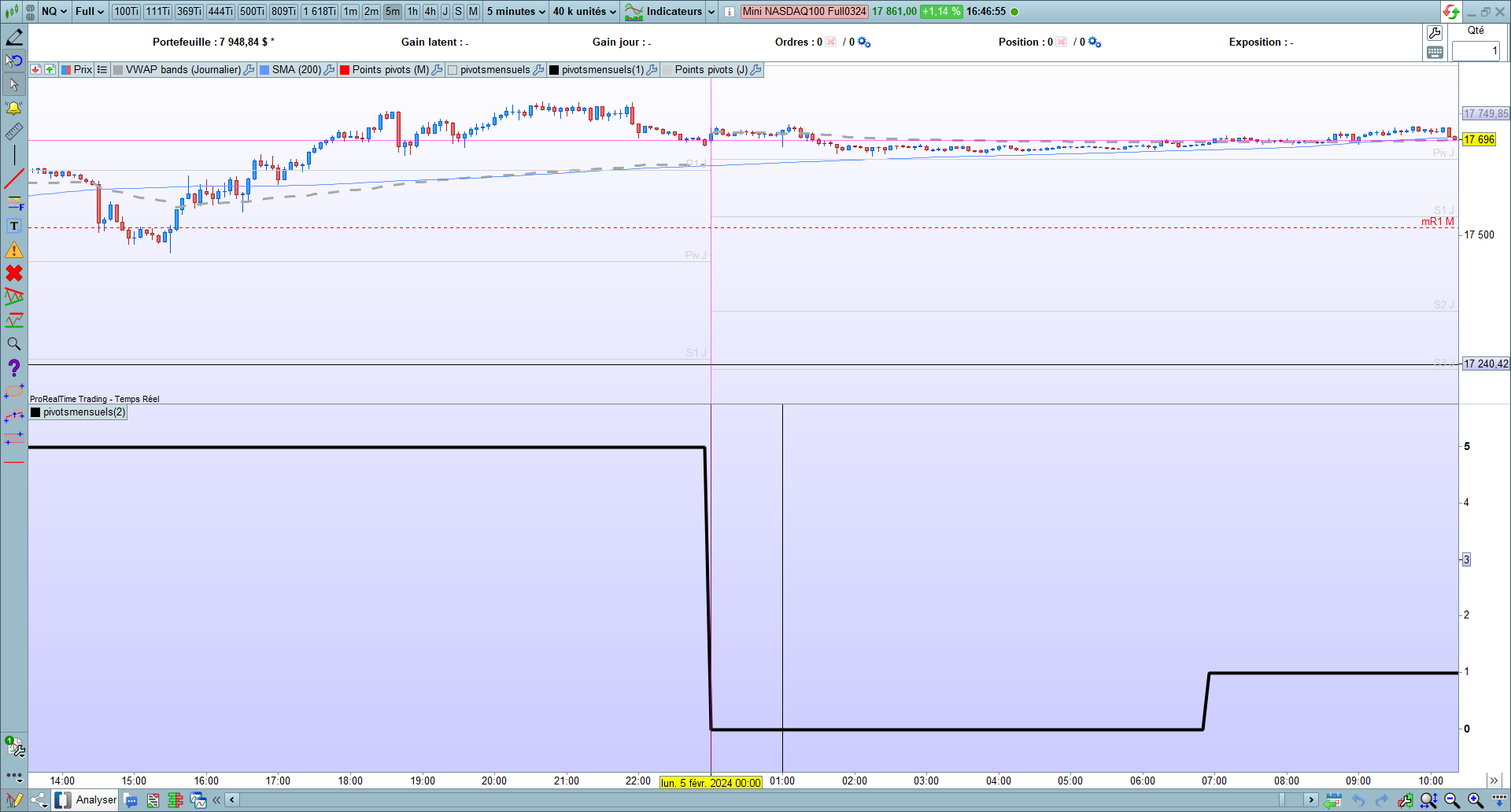Open the alert bell tool
This screenshot has height=812, width=1511.
click(14, 108)
